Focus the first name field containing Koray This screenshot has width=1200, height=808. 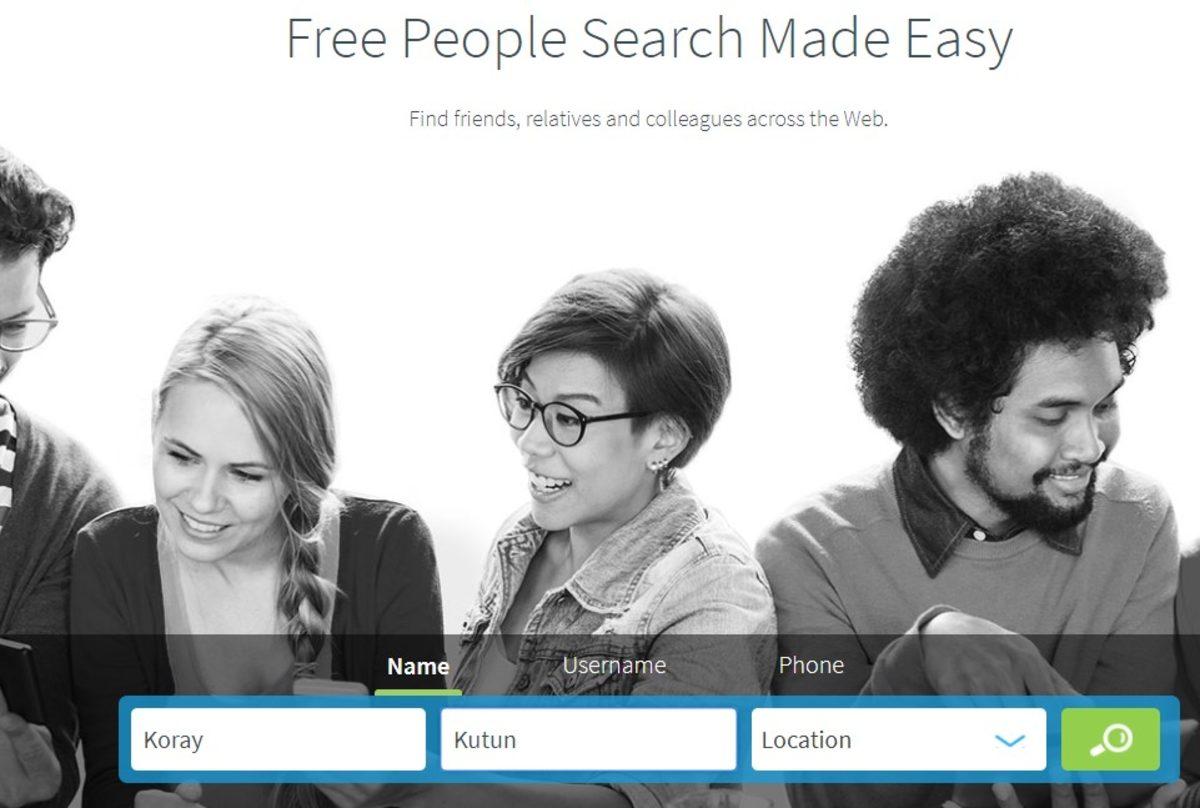tap(278, 740)
